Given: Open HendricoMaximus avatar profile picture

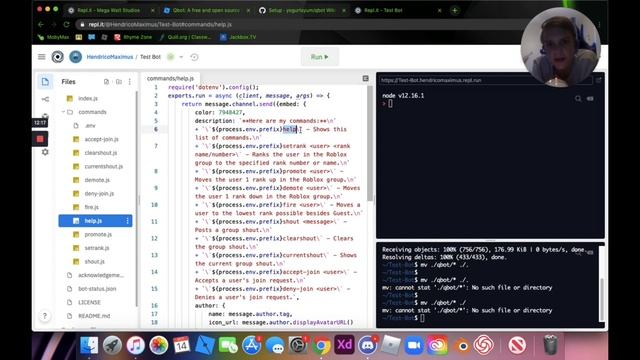Looking at the screenshot, I should (76, 57).
